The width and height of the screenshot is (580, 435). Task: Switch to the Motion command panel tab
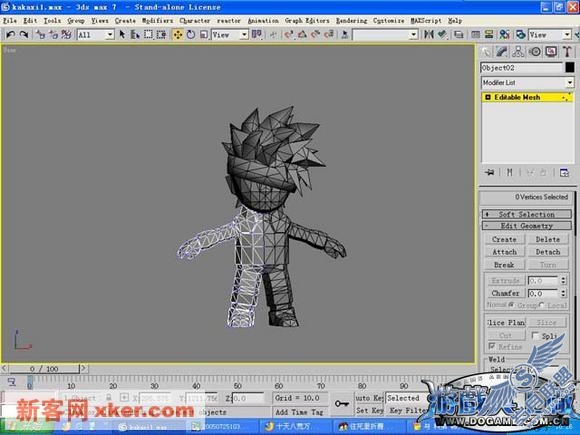(x=535, y=52)
